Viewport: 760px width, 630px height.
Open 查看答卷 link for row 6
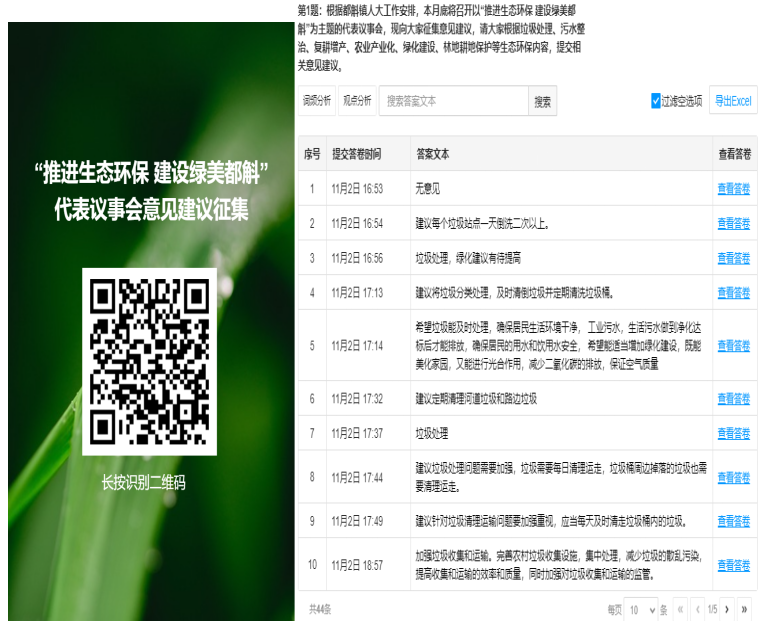[x=734, y=398]
